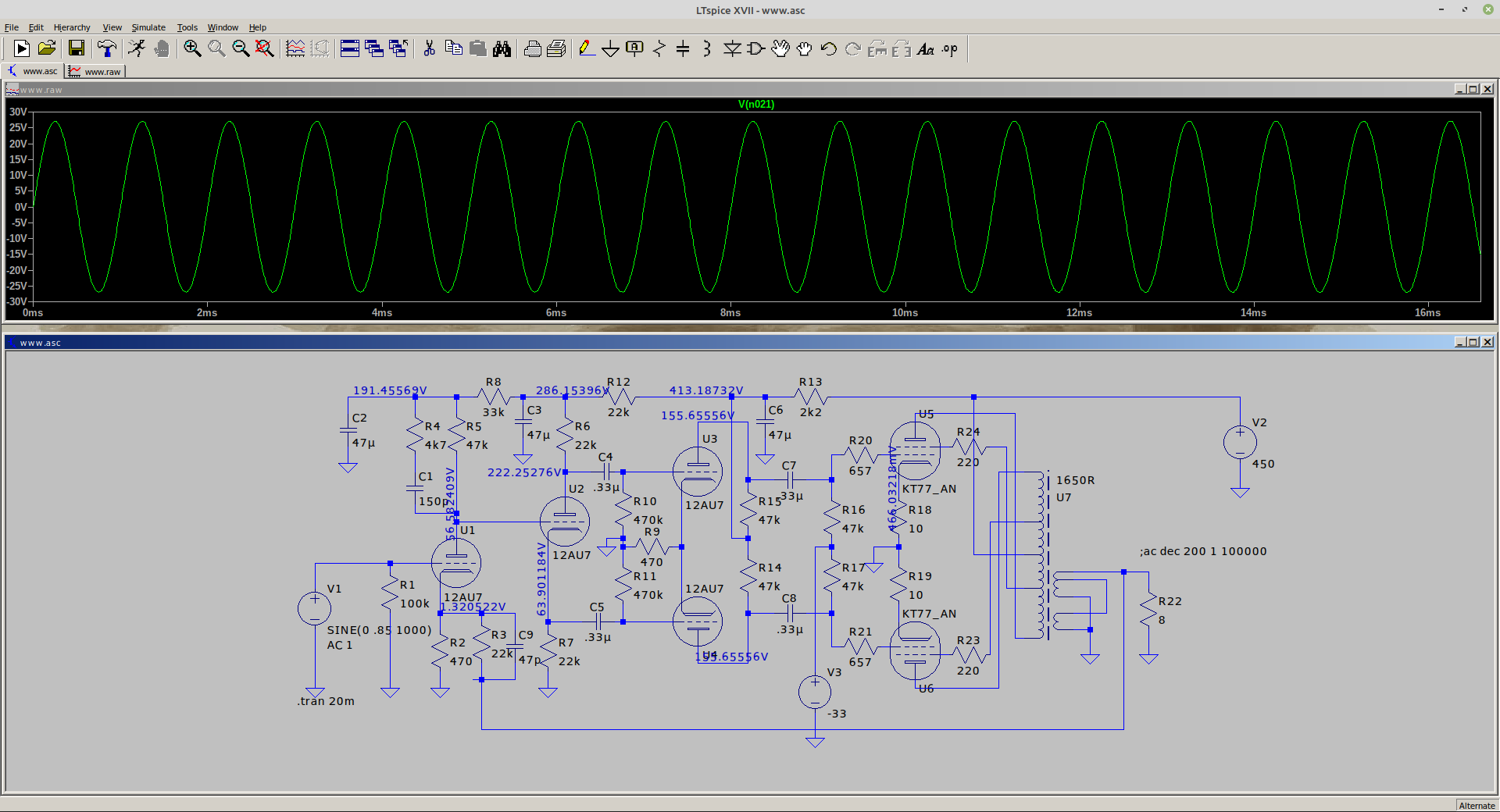Select the Resistor placement tool
Screen dimensions: 1500x812
(x=659, y=48)
